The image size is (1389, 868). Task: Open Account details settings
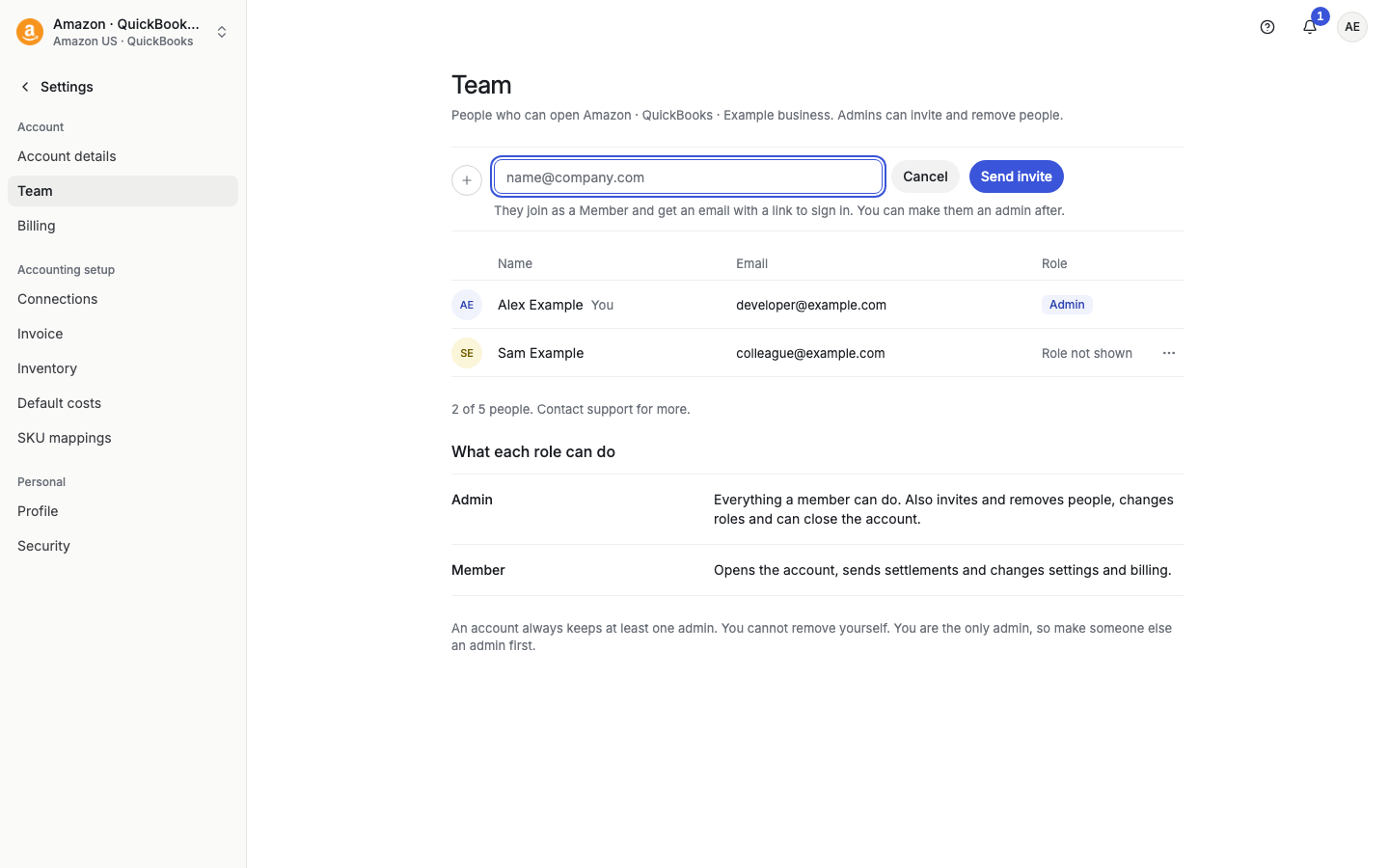click(x=123, y=156)
